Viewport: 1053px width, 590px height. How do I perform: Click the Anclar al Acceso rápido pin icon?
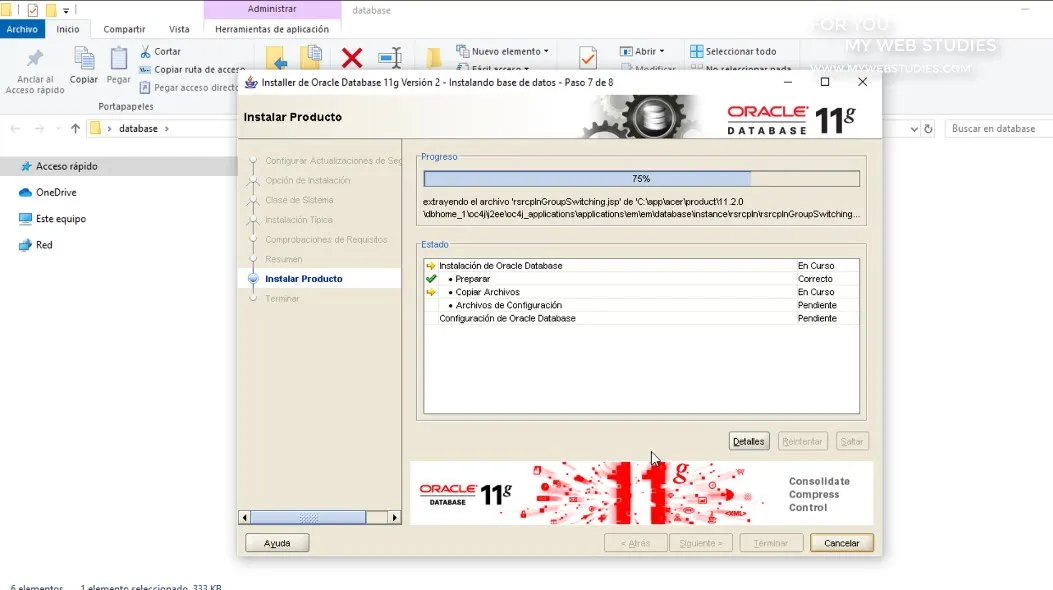point(35,60)
